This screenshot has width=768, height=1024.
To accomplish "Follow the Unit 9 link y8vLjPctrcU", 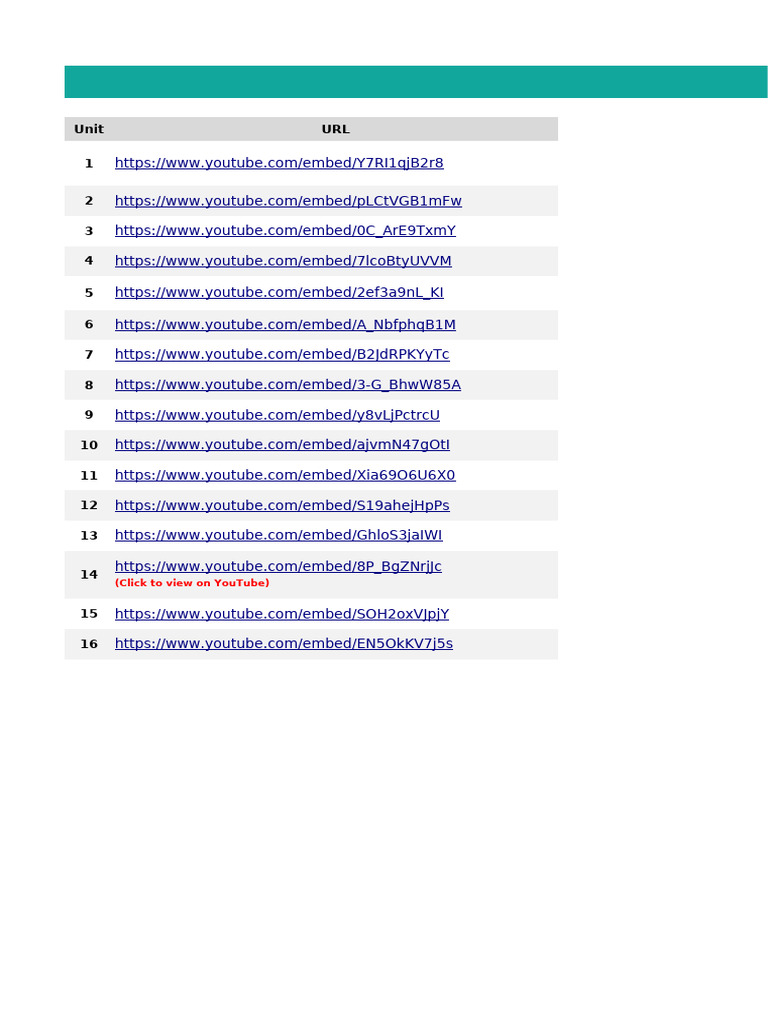I will [278, 415].
